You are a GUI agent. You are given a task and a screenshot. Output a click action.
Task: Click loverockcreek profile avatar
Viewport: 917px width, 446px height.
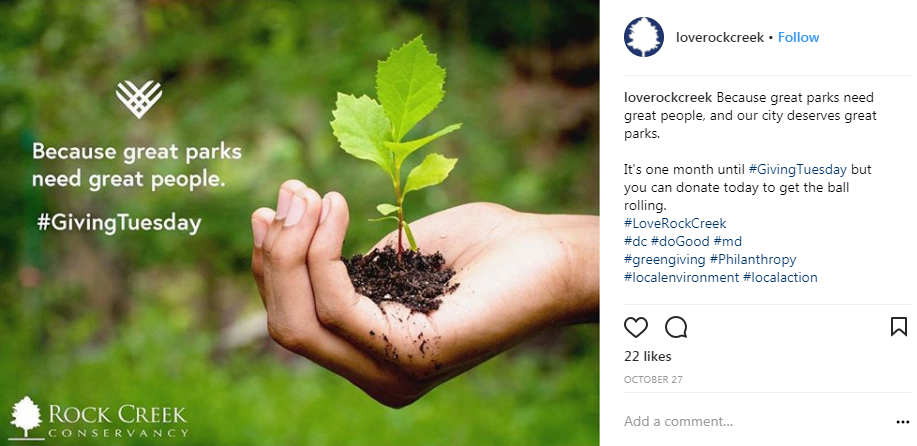[x=644, y=37]
